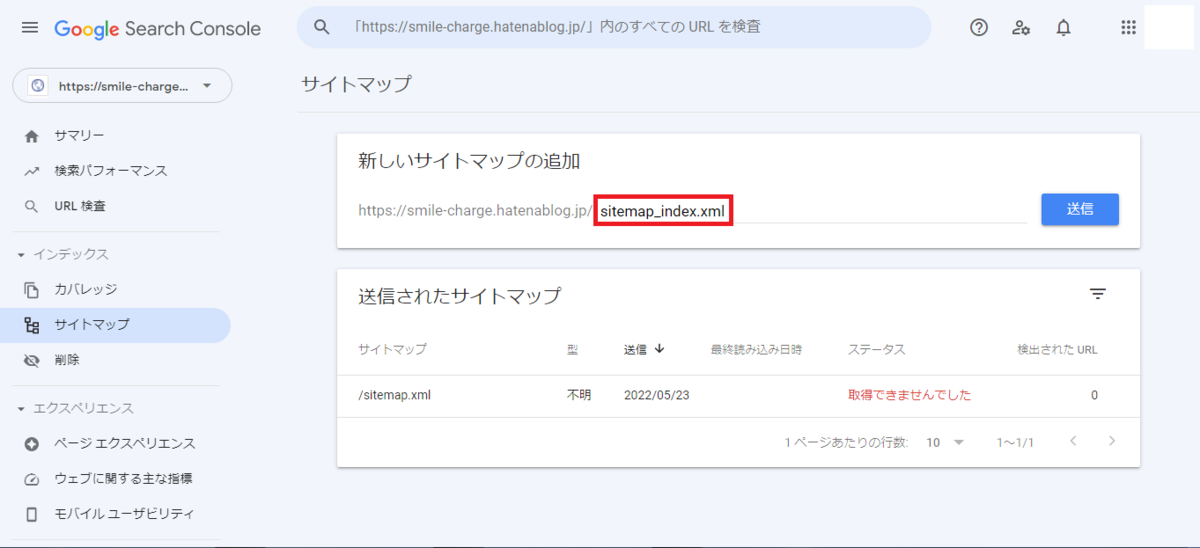
Task: Open 検索パフォーマンス report
Action: [x=111, y=171]
